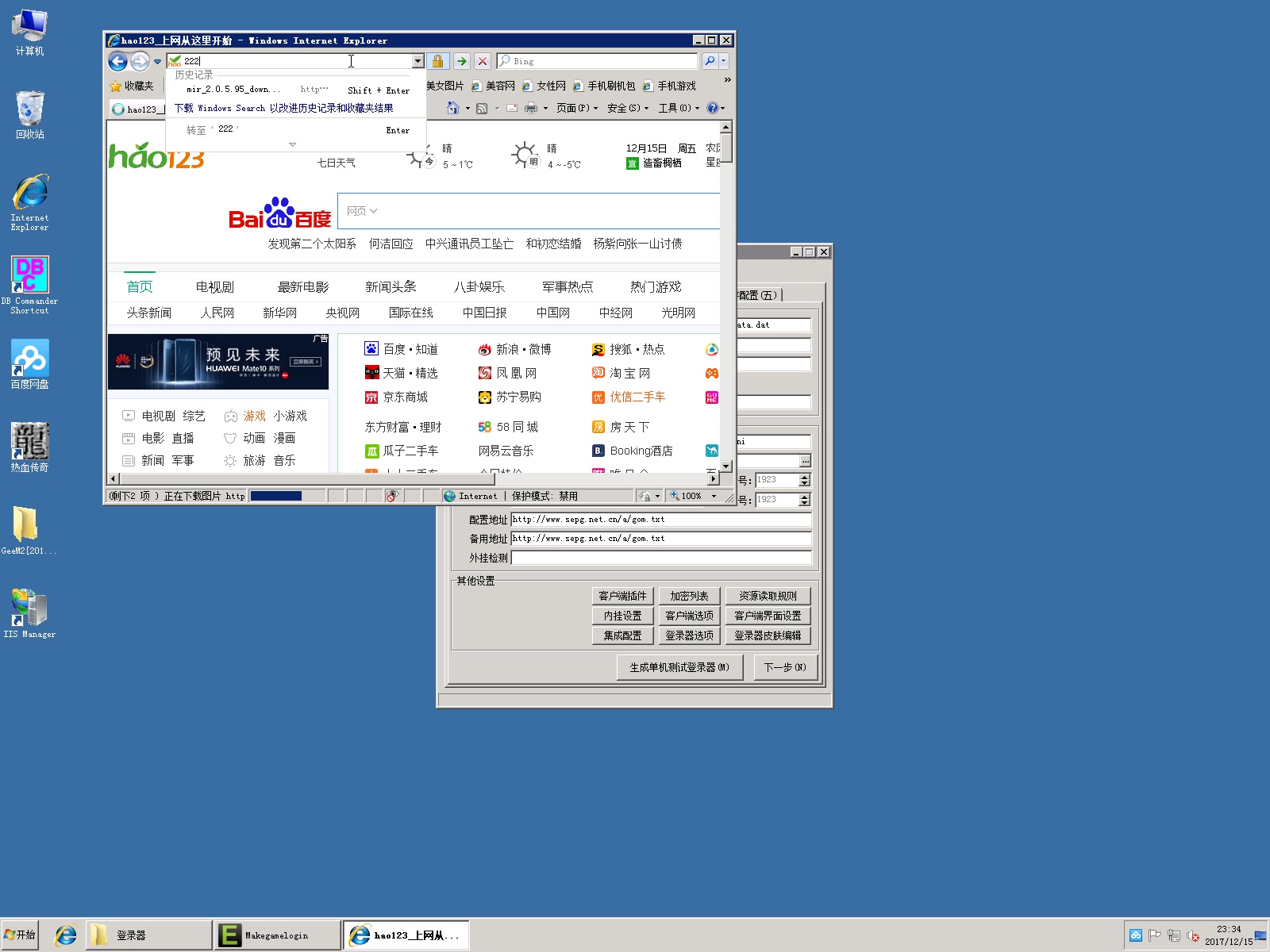Expand the address bar URL dropdown
The width and height of the screenshot is (1270, 952).
(x=418, y=61)
